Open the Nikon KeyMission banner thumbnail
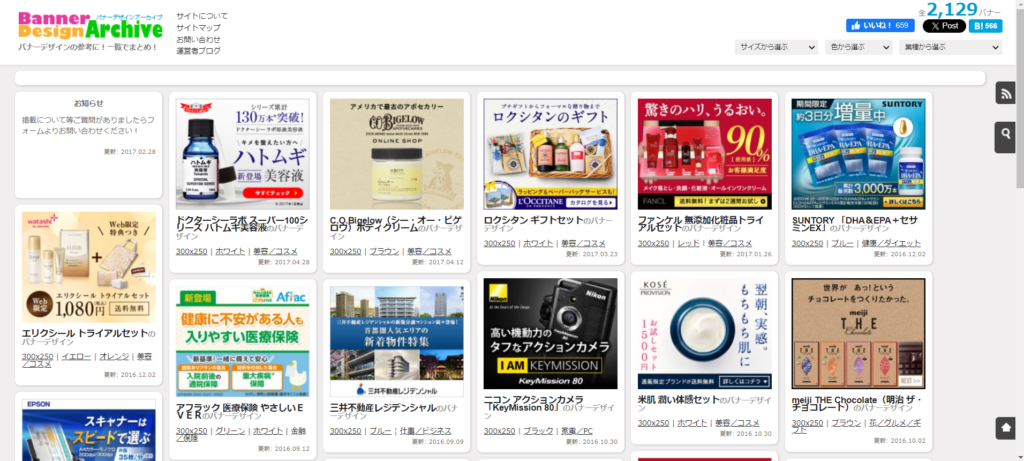Screen dimensions: 1024x461 tap(551, 334)
